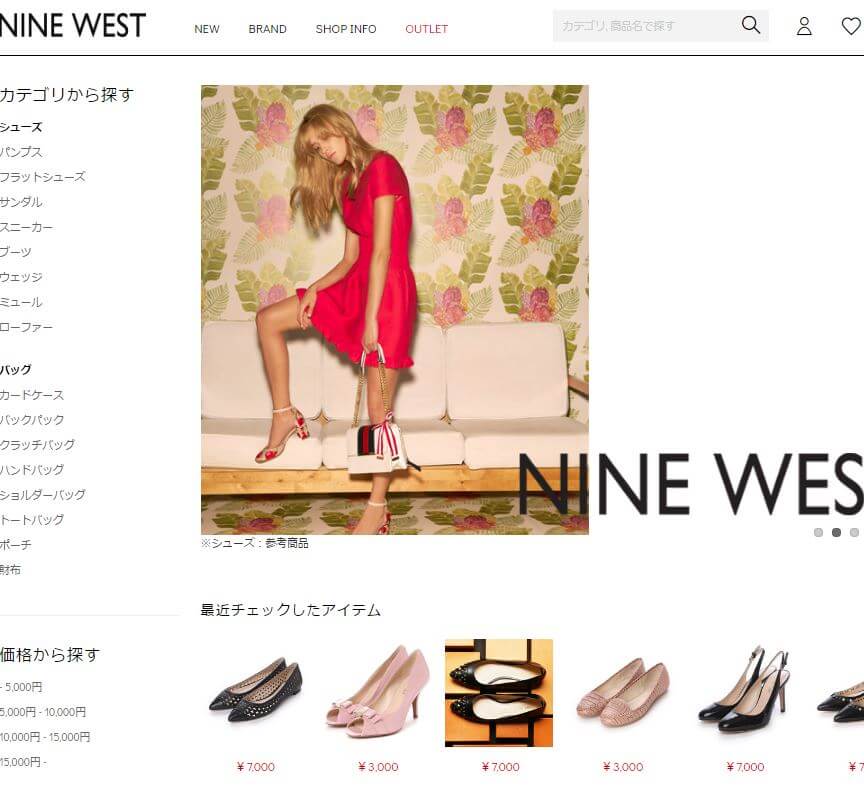Image resolution: width=864 pixels, height=798 pixels.
Task: Filter by 5,000円 - 10,000円 price
Action: coord(42,712)
